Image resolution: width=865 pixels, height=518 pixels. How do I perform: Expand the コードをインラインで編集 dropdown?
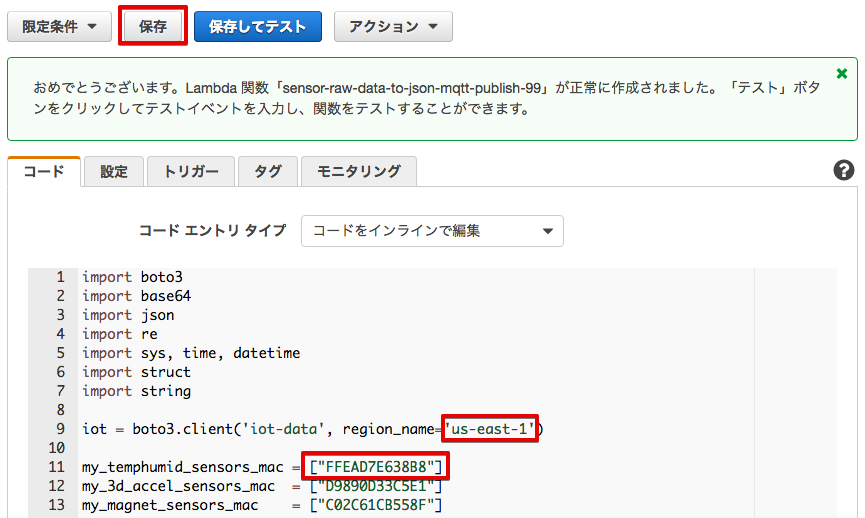(432, 231)
